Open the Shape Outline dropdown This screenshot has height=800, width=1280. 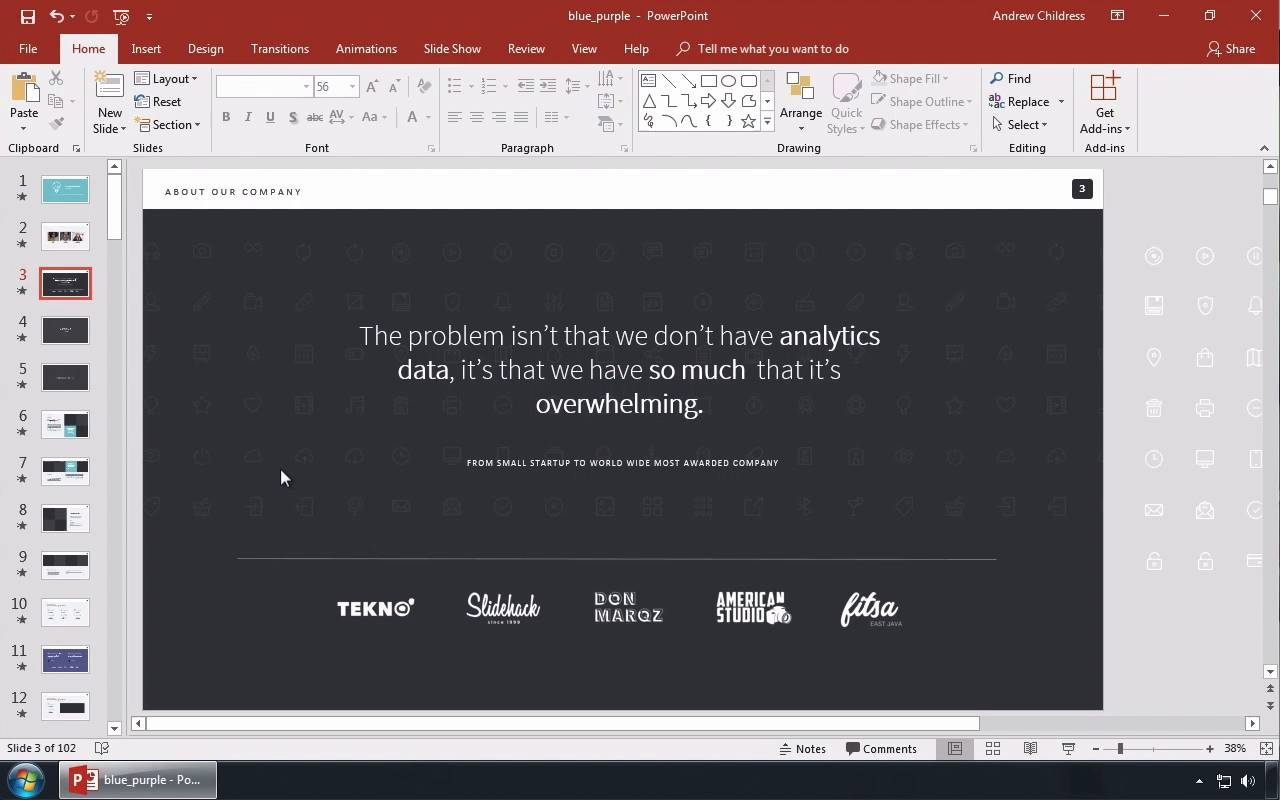click(x=921, y=102)
